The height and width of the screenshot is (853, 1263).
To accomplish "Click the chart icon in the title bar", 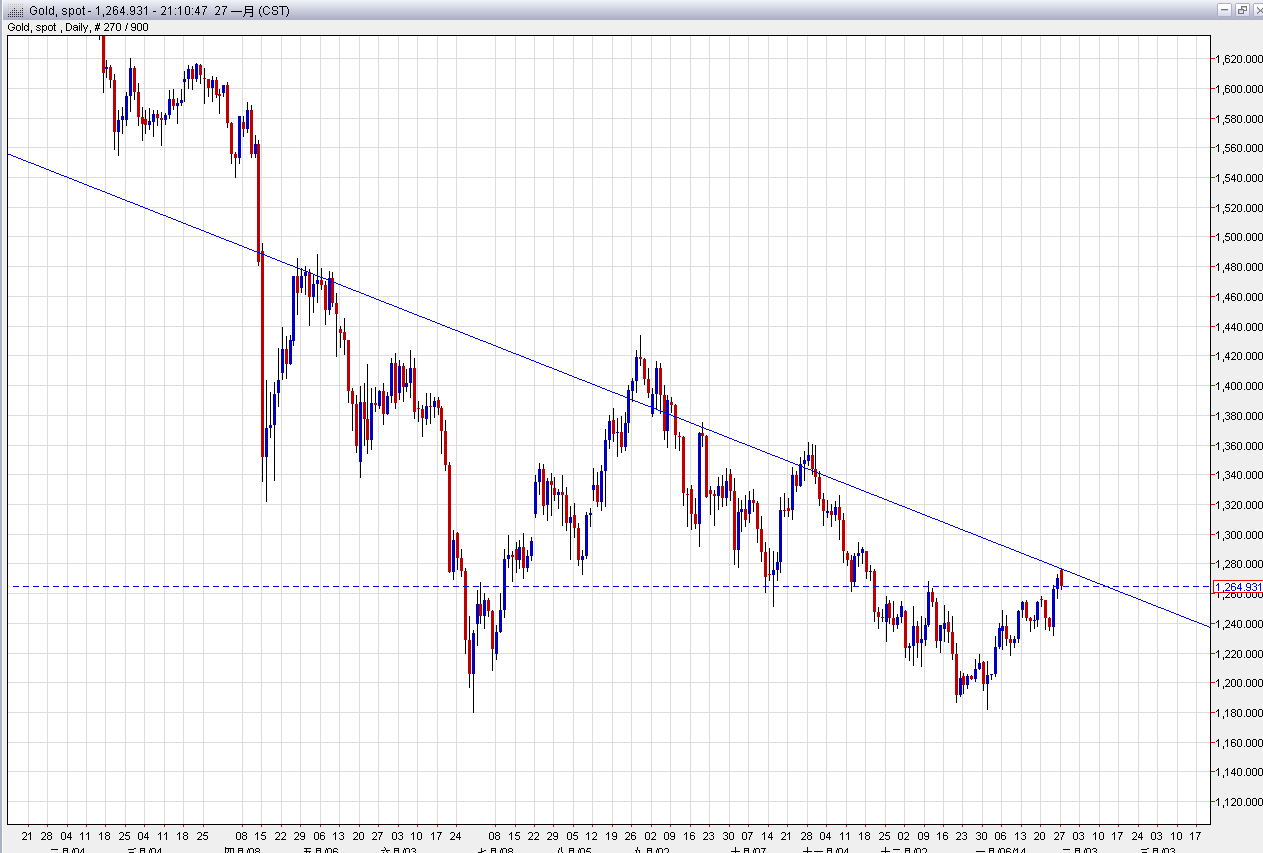I will point(15,10).
